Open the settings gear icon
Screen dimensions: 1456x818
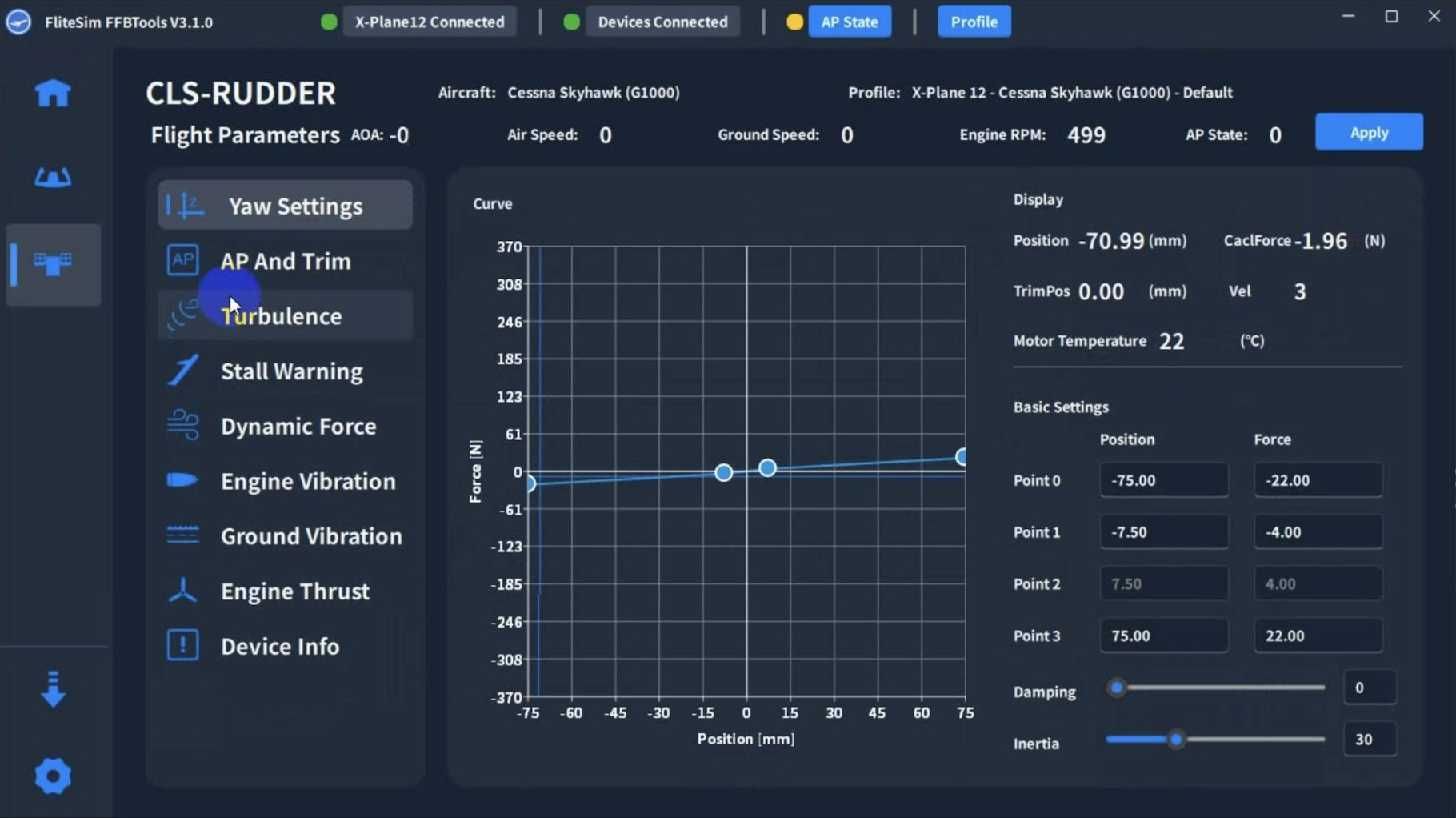coord(53,776)
